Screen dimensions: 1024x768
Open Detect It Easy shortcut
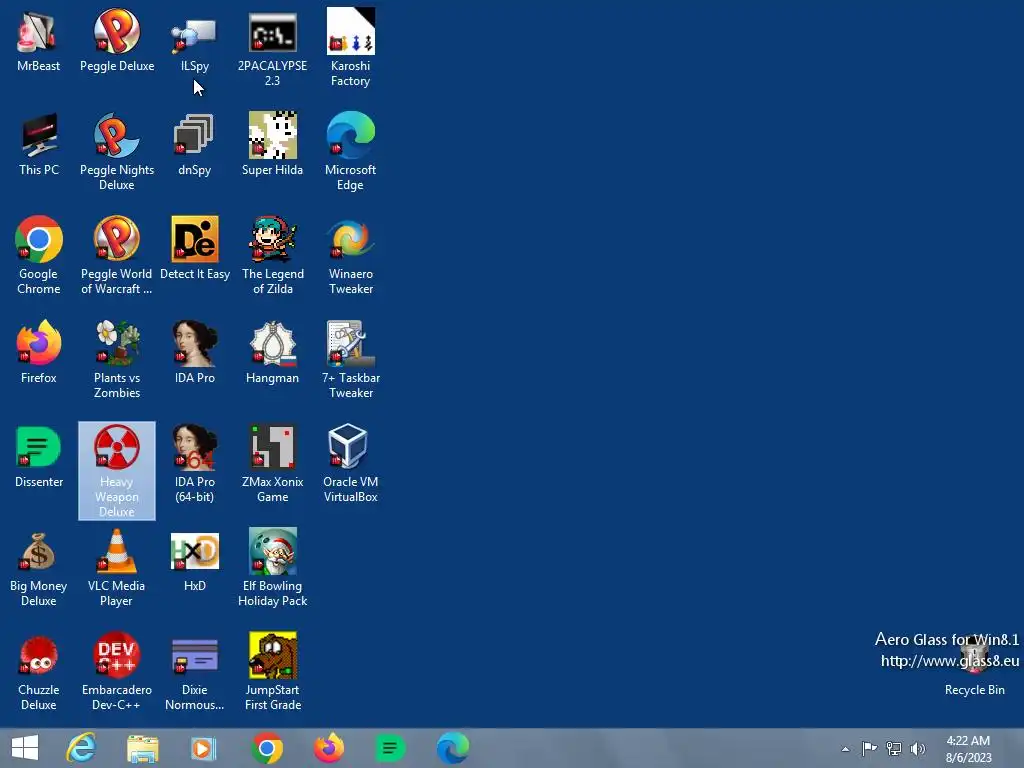pos(195,248)
